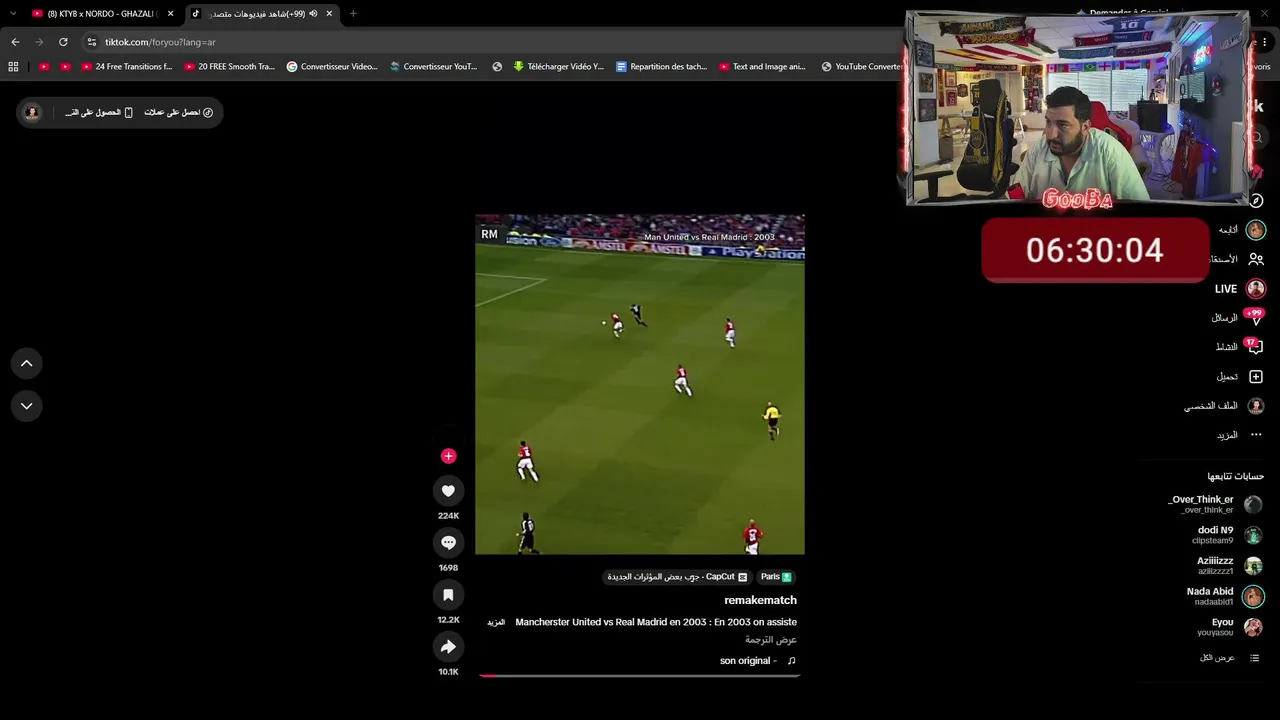View site information icon beside the URL
This screenshot has height=720, width=1280.
(x=92, y=42)
